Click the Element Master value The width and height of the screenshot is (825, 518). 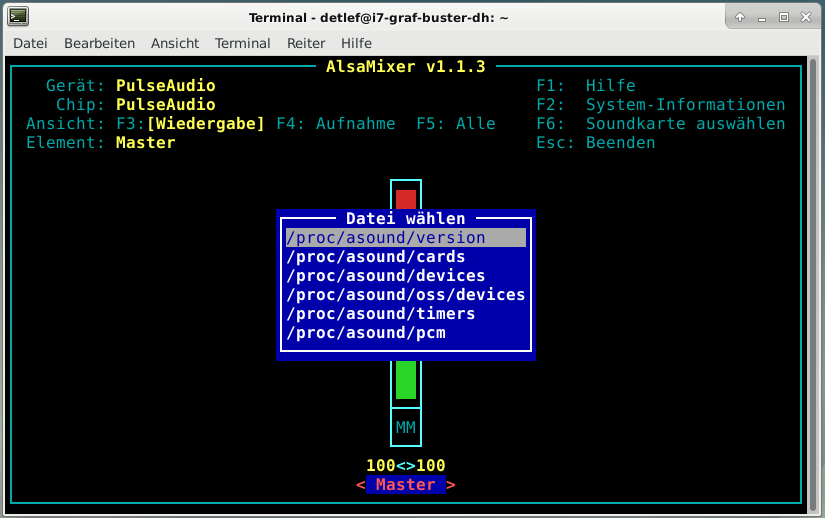(x=145, y=143)
